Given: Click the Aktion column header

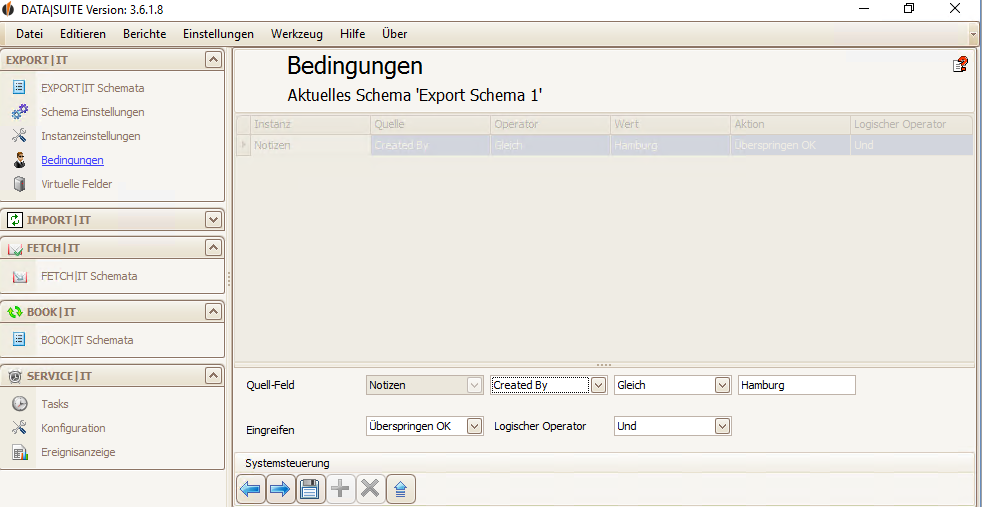Looking at the screenshot, I should coord(791,125).
